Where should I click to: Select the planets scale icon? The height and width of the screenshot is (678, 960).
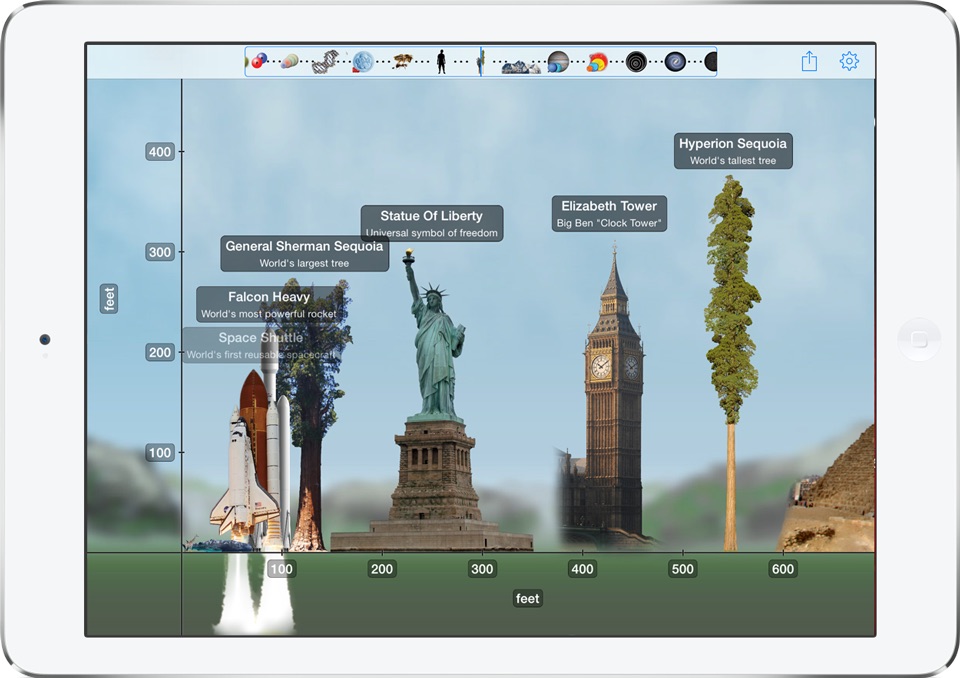click(x=557, y=62)
